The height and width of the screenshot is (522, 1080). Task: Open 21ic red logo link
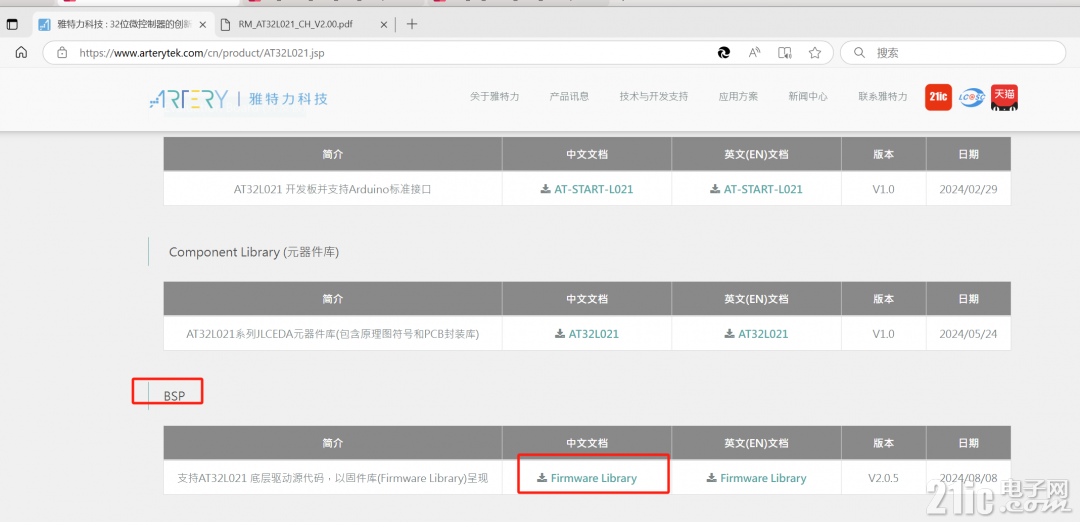[x=938, y=97]
